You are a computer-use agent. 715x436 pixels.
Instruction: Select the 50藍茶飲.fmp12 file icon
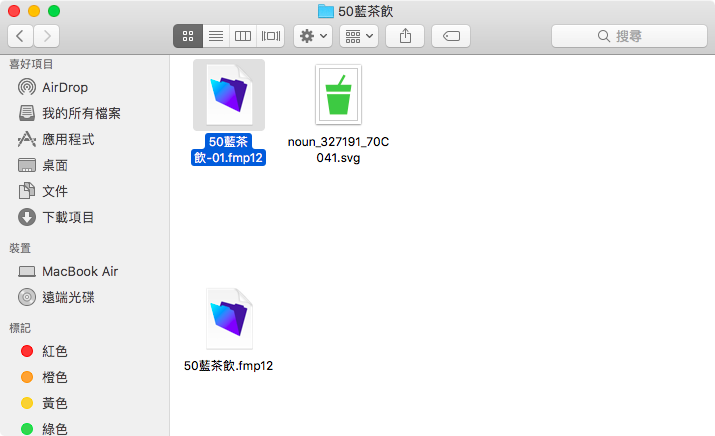[x=229, y=318]
